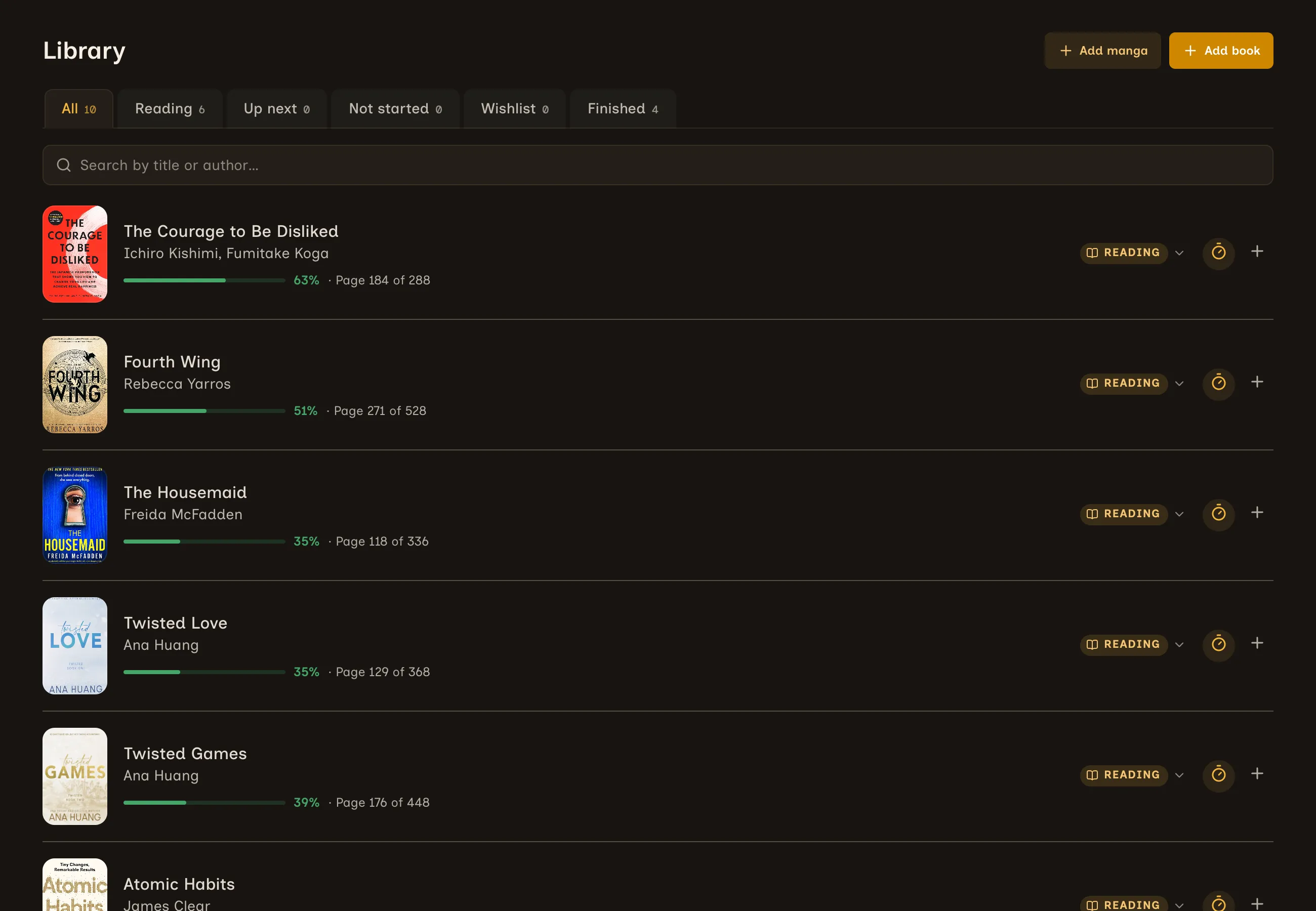Open the Twisted Love title
This screenshot has width=1316, height=911.
(176, 623)
